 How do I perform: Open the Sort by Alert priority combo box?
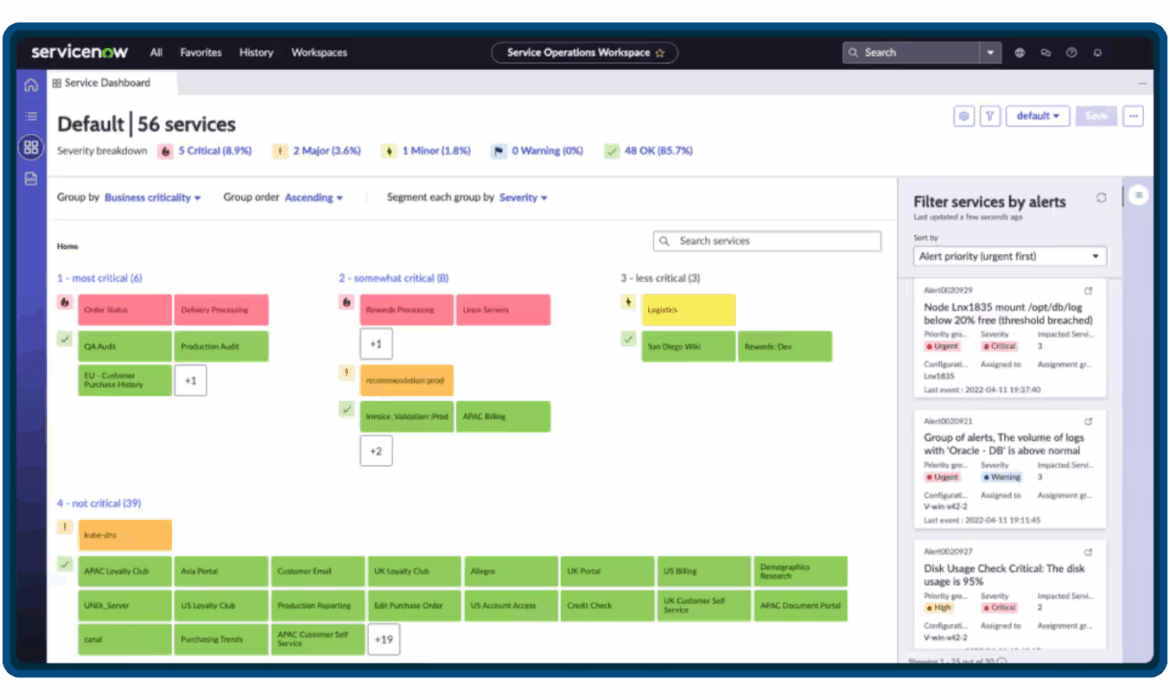coord(1009,257)
